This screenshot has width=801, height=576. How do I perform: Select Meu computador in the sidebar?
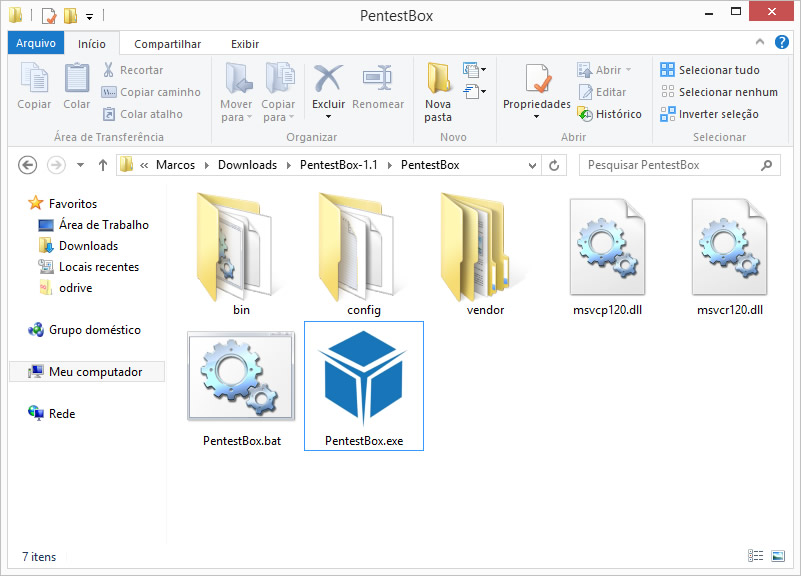click(x=87, y=371)
